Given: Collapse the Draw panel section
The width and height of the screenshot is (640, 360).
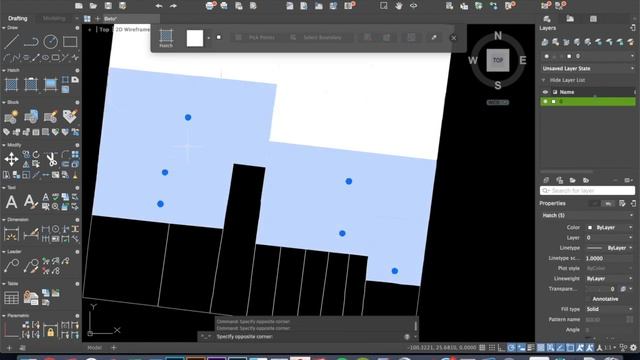Looking at the screenshot, I should (4, 28).
